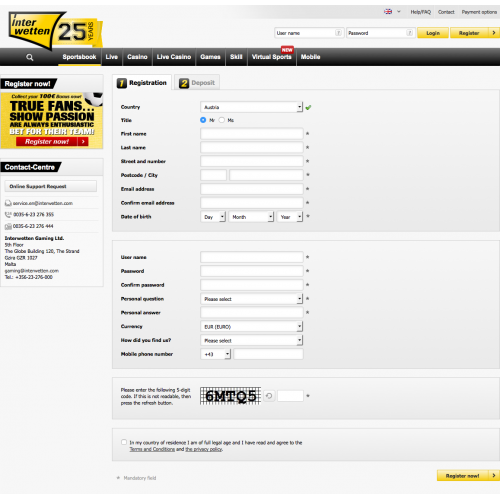Switch to the Deposit tab

click(197, 83)
